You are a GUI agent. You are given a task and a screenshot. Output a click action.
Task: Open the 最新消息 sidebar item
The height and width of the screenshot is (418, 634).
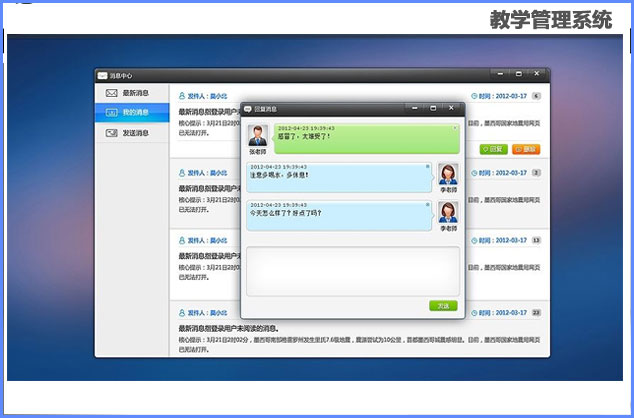[130, 93]
